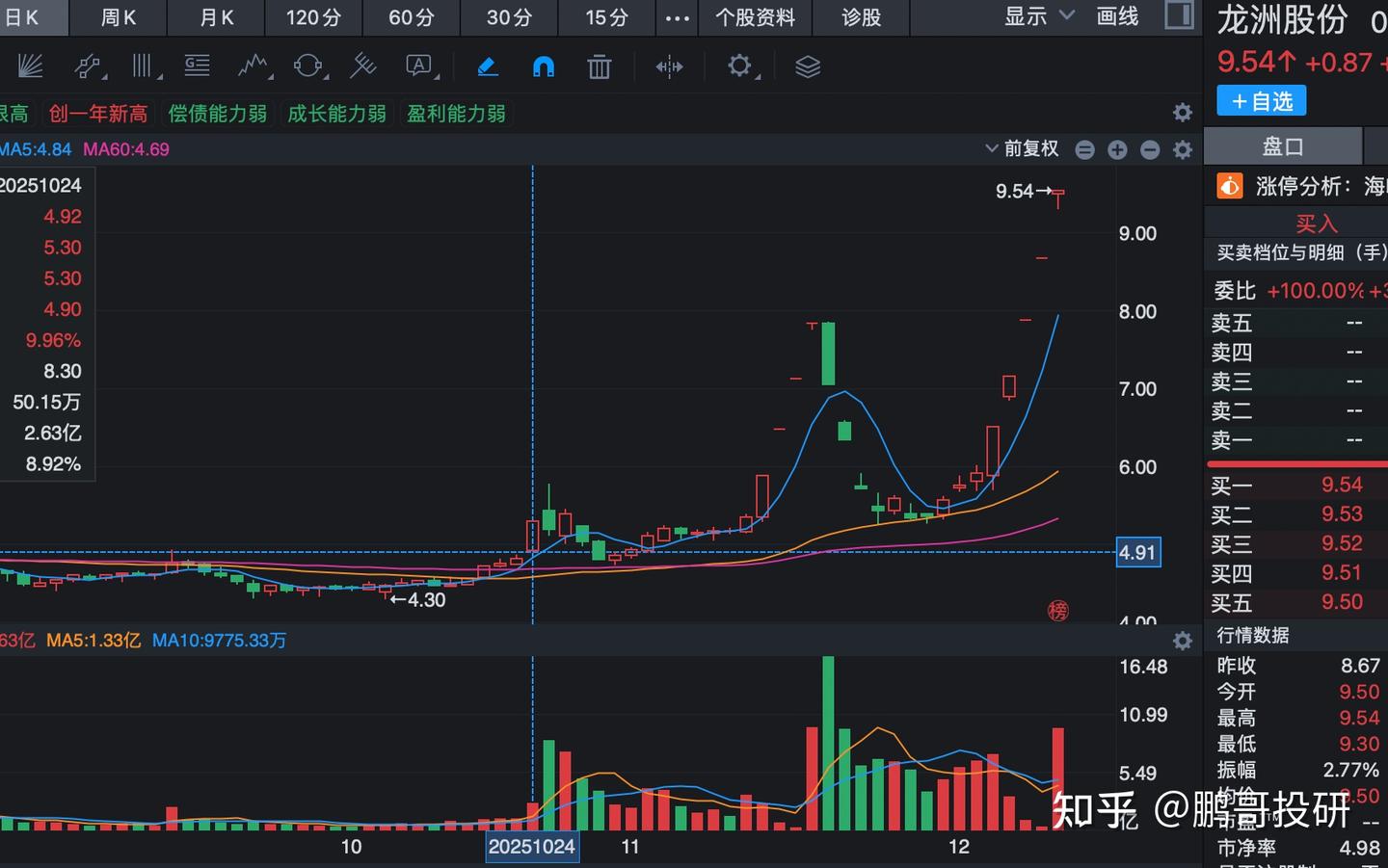The width and height of the screenshot is (1388, 868).
Task: Click the 涨停分析 alert icon
Action: tap(1229, 185)
